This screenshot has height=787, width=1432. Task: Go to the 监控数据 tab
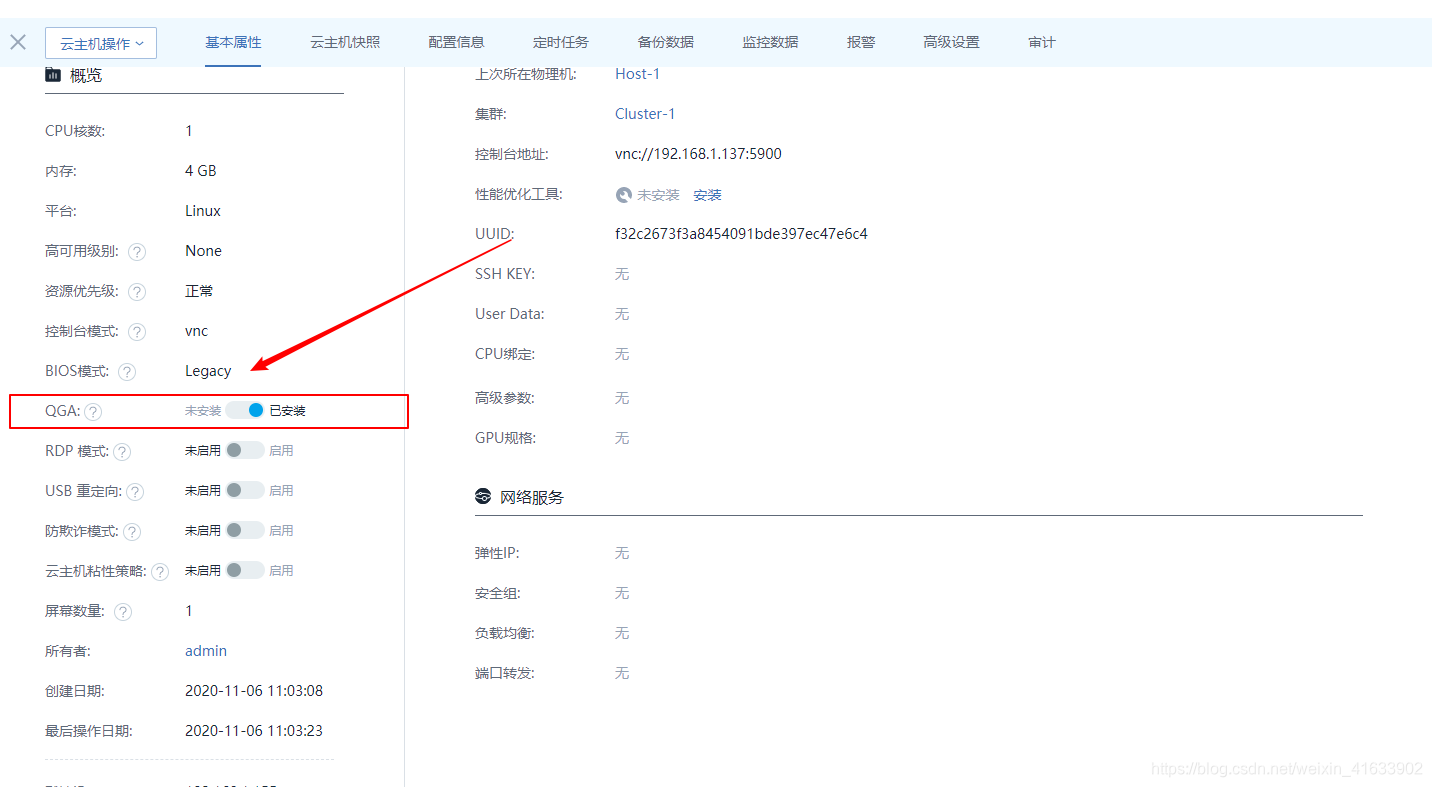pyautogui.click(x=770, y=42)
